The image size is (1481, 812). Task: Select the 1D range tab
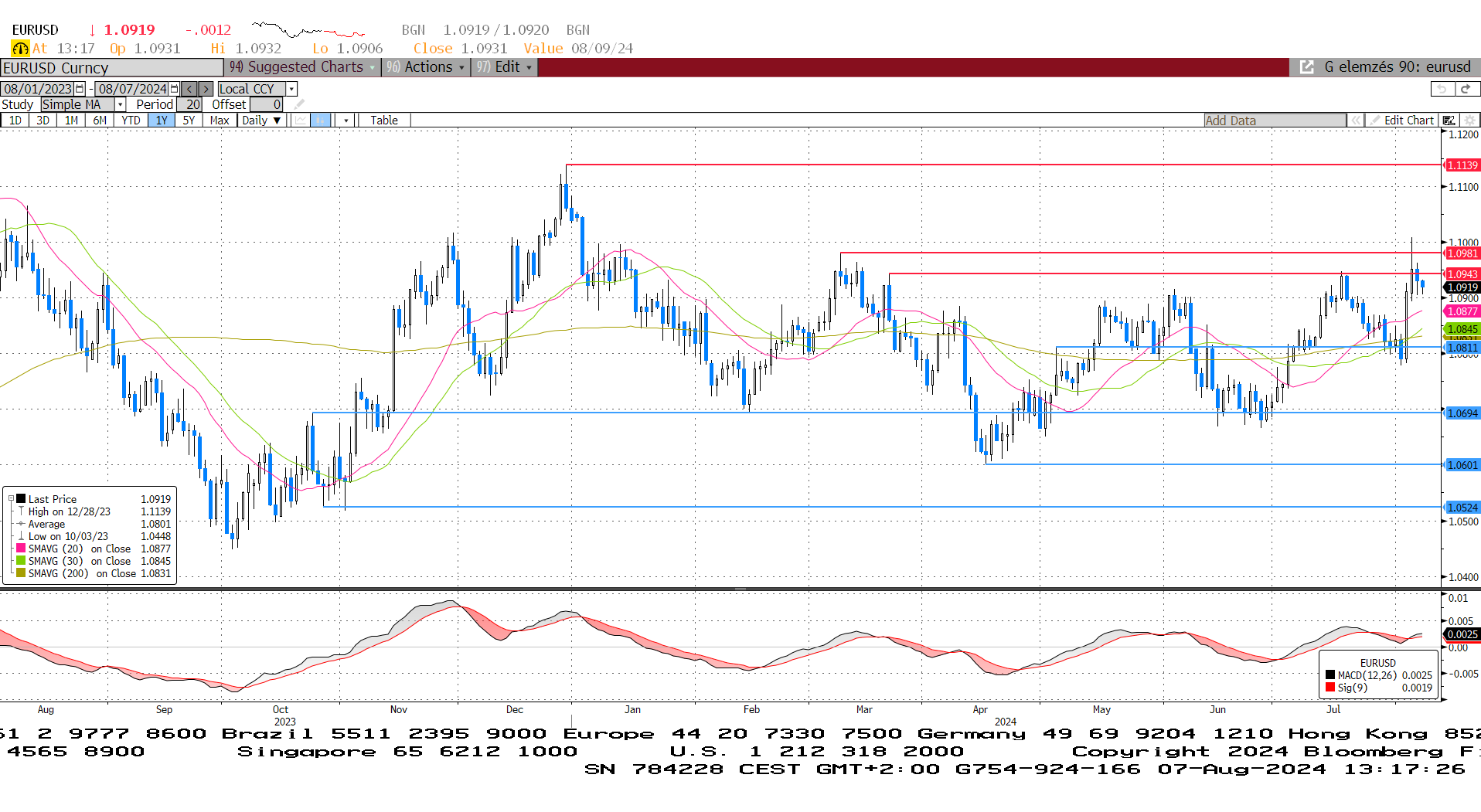tap(15, 121)
